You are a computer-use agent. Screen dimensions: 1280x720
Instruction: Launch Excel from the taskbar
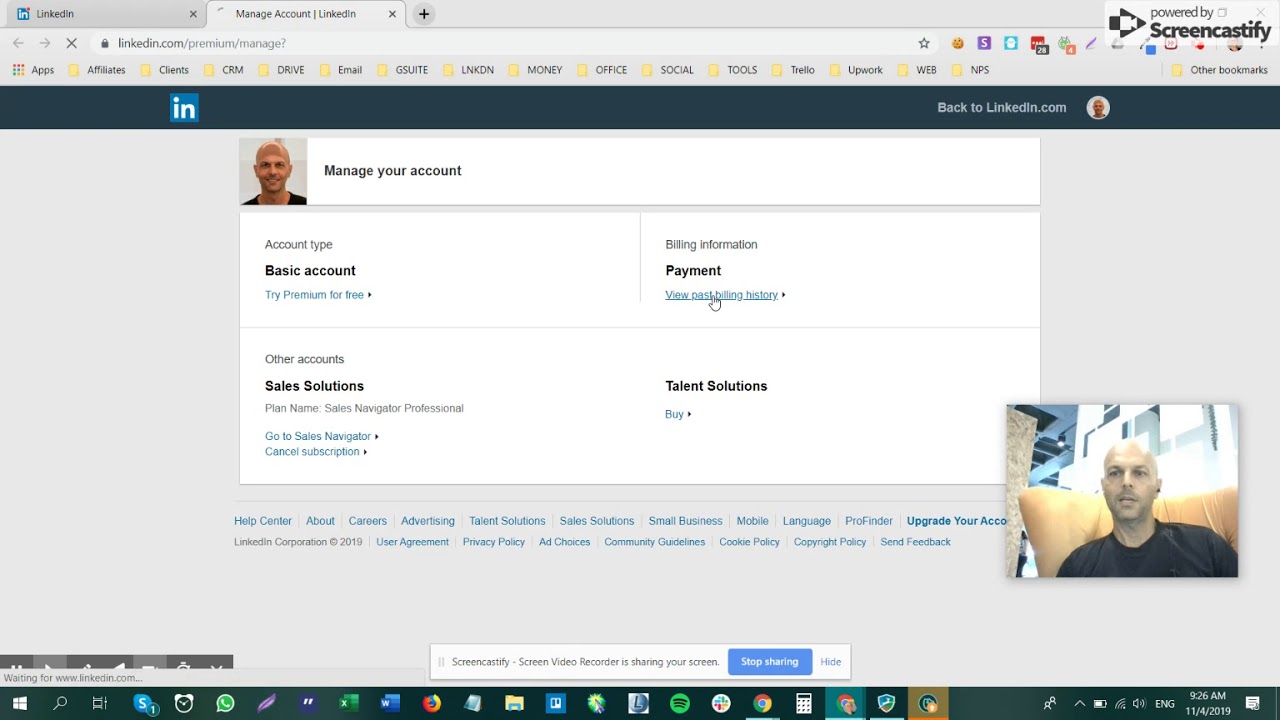click(348, 704)
